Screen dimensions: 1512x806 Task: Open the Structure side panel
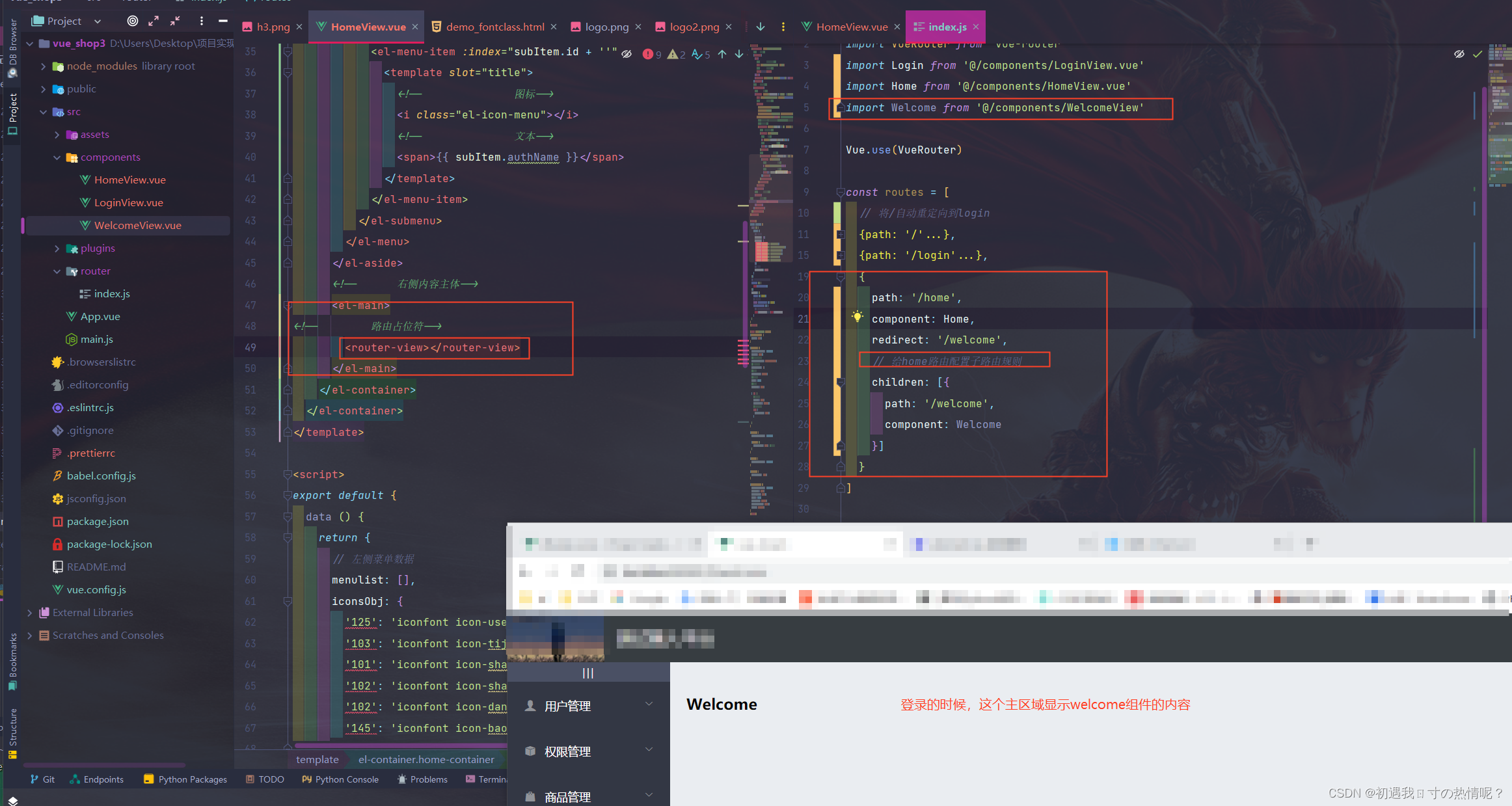pos(12,734)
